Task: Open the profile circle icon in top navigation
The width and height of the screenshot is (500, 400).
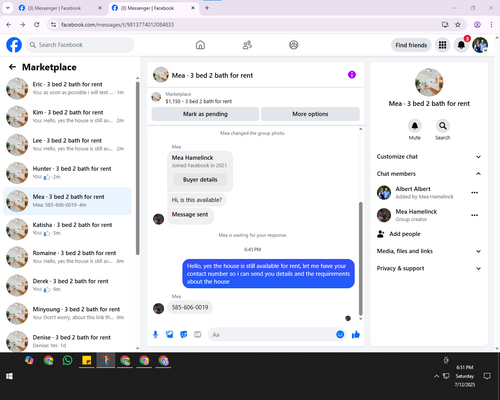Action: [294, 45]
